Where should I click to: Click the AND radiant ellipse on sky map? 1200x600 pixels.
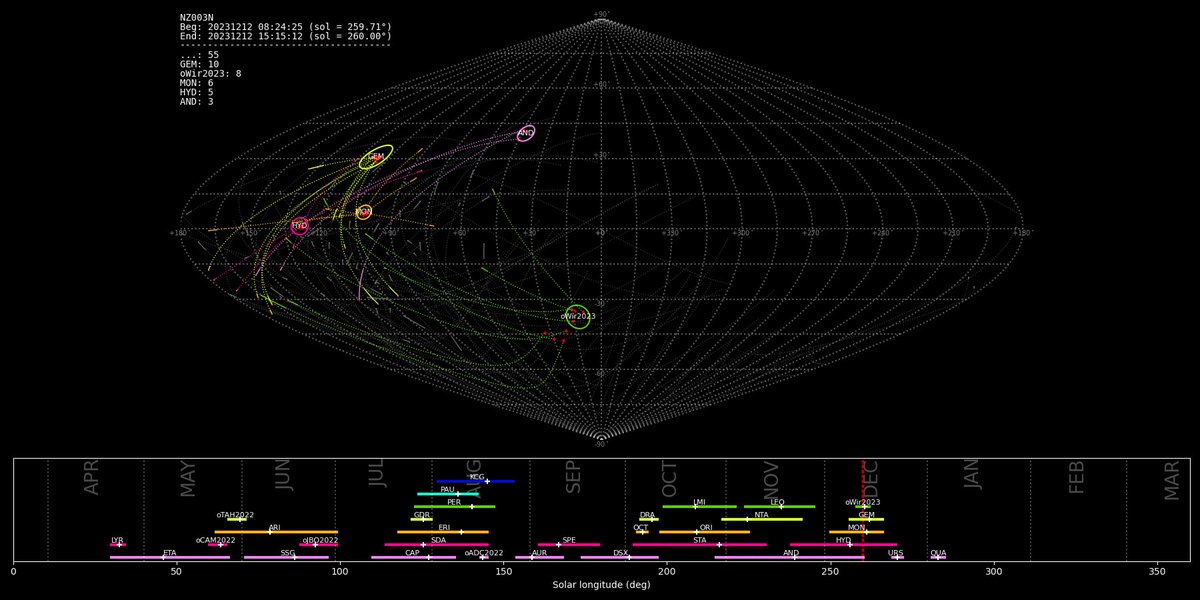pos(526,133)
